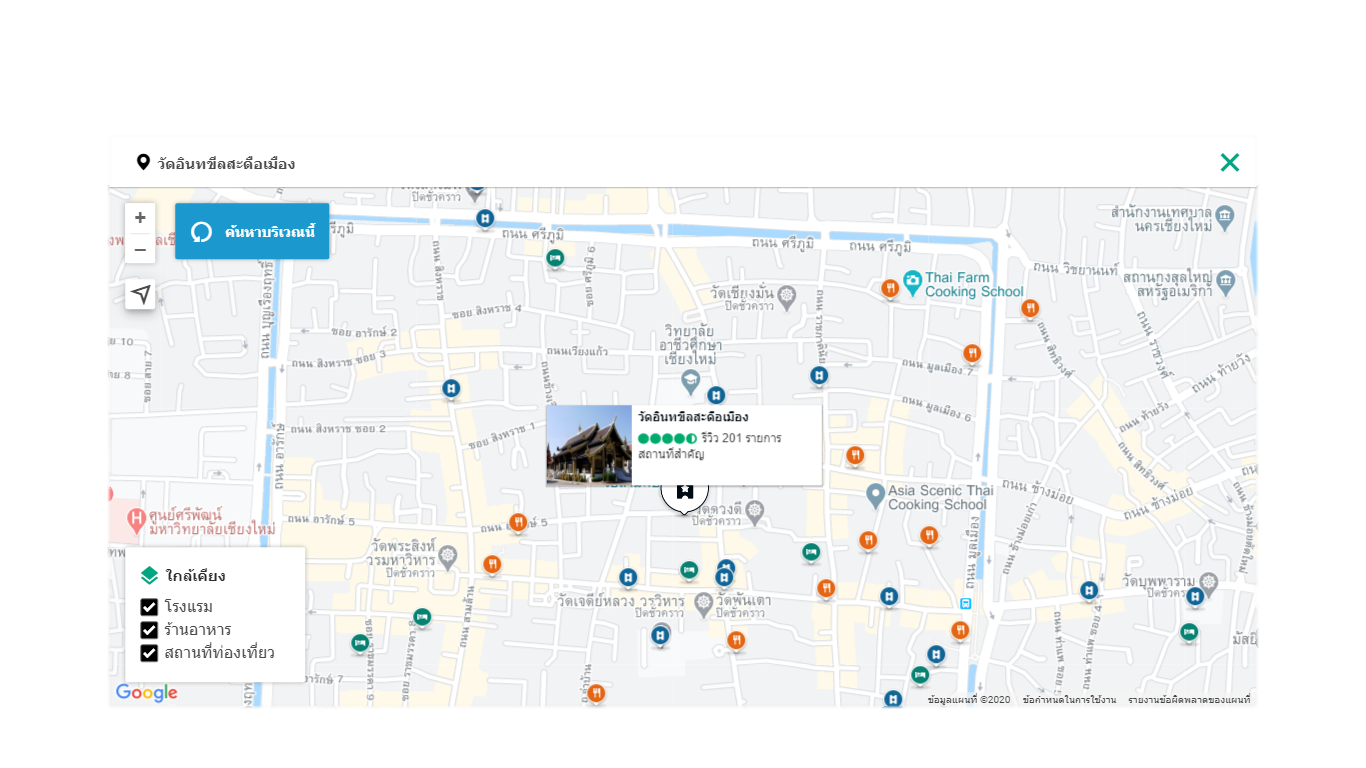The width and height of the screenshot is (1366, 768).
Task: Click the ค้นหาบริเวณนี้ search-this-area button
Action: pyautogui.click(x=252, y=232)
